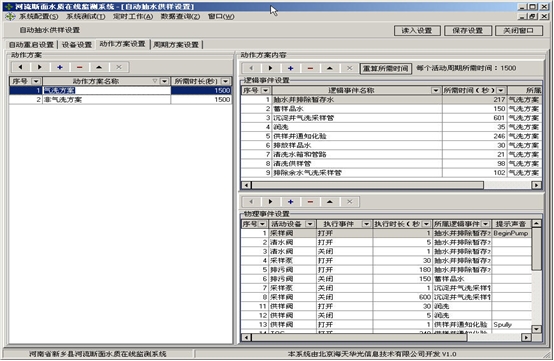Select 非气洗方案 row in 动作方案 table

point(120,100)
